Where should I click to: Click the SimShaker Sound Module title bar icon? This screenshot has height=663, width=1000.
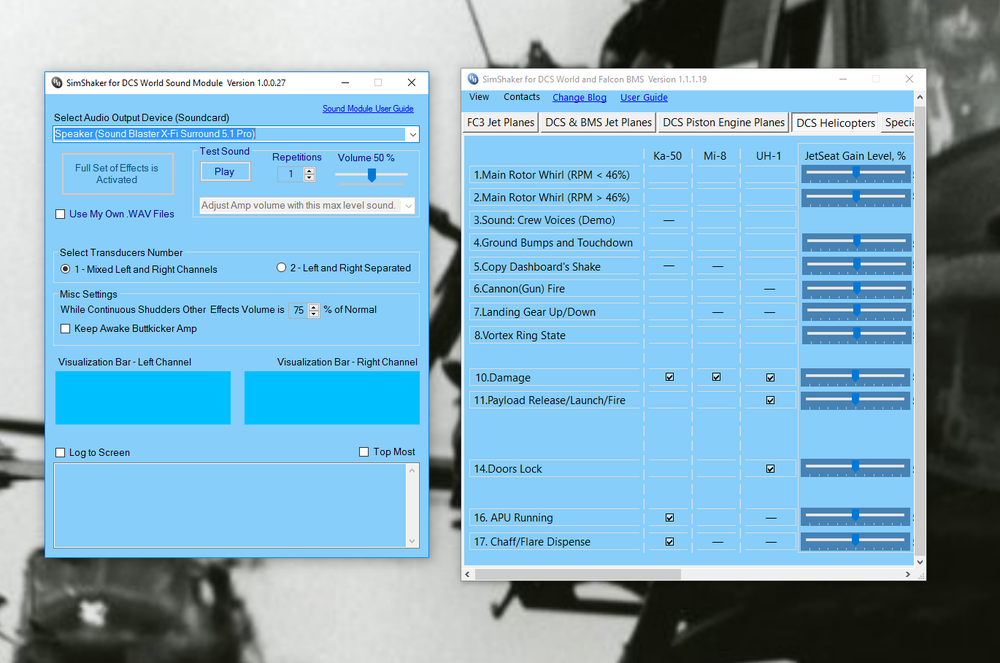click(57, 83)
